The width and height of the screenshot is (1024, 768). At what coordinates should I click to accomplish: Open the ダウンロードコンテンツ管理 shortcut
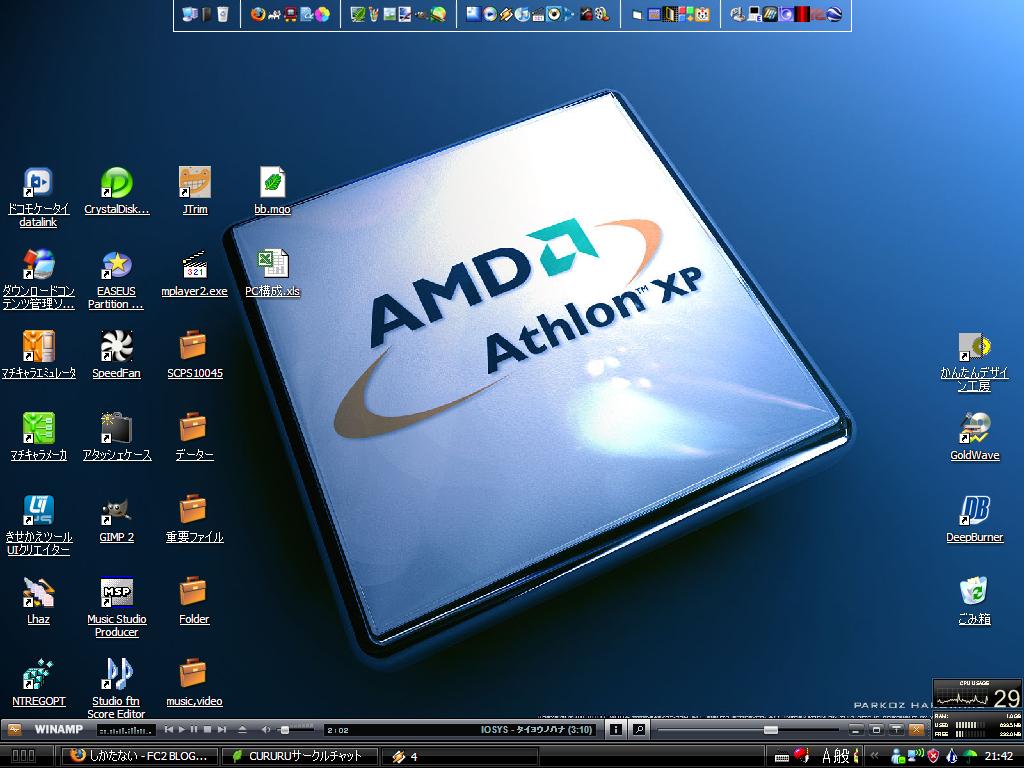[38, 280]
